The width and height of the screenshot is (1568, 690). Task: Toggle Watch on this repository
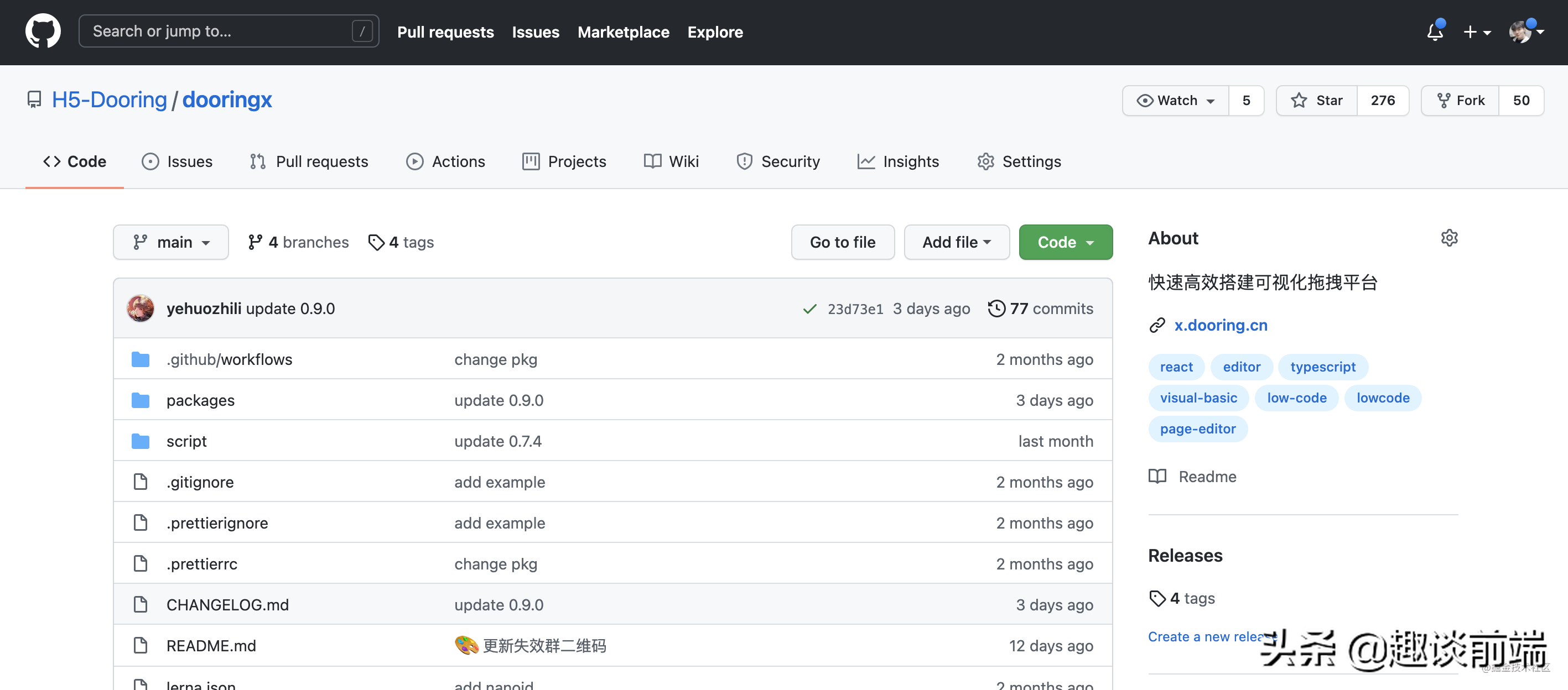click(1175, 101)
